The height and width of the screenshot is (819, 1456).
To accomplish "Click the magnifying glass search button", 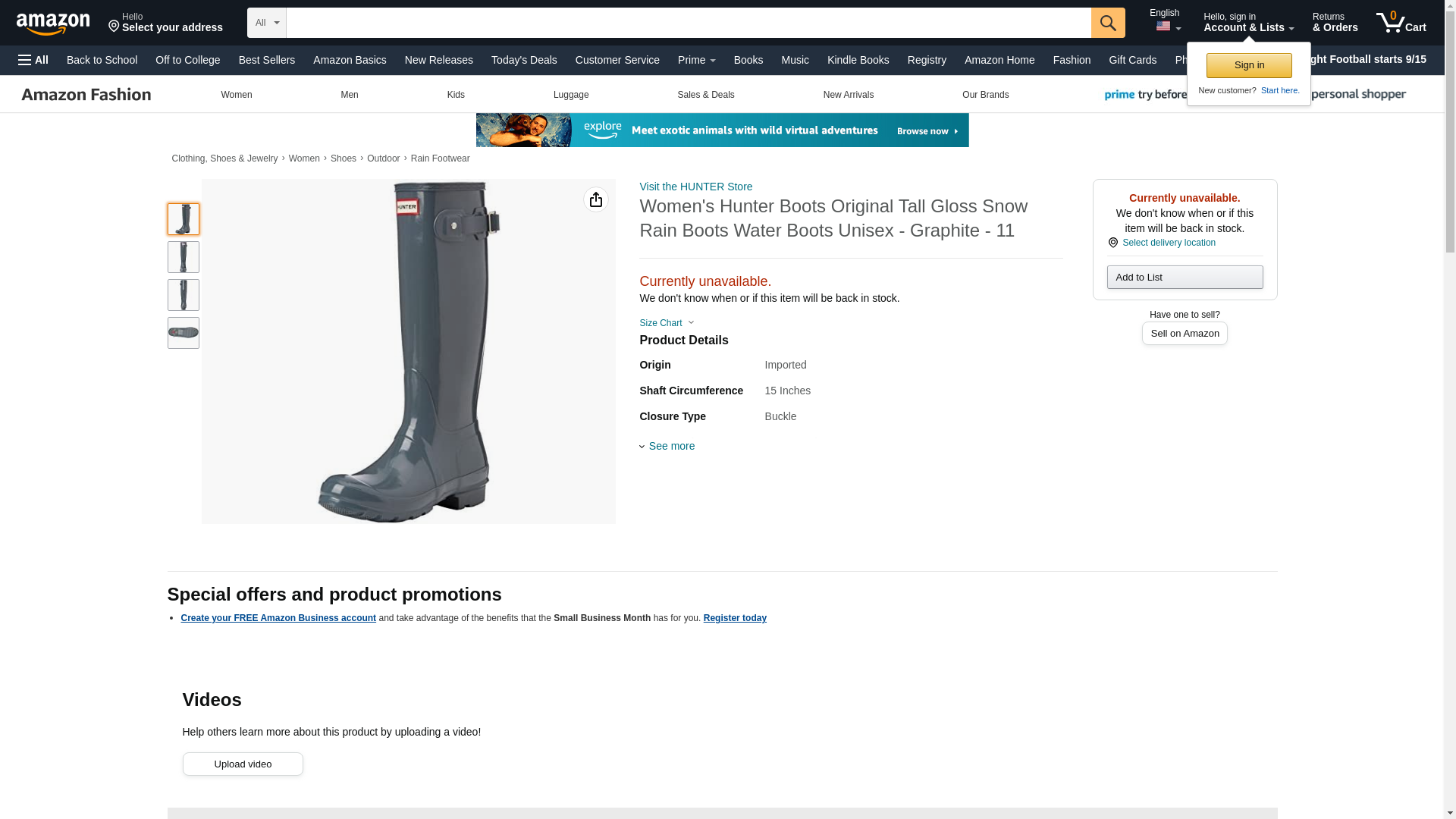I will tap(1108, 23).
